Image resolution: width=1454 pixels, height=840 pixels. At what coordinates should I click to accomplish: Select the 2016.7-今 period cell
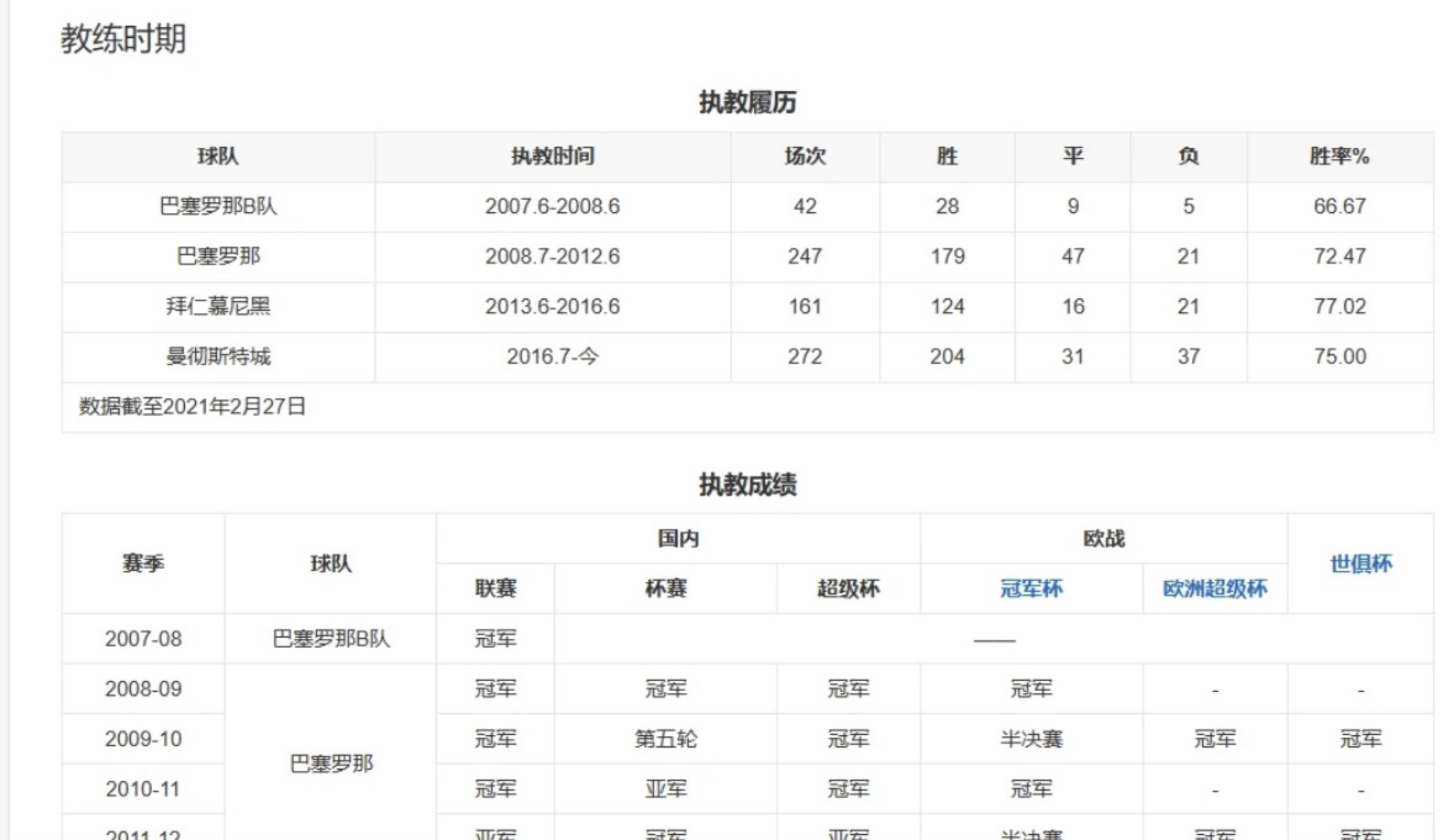click(553, 357)
